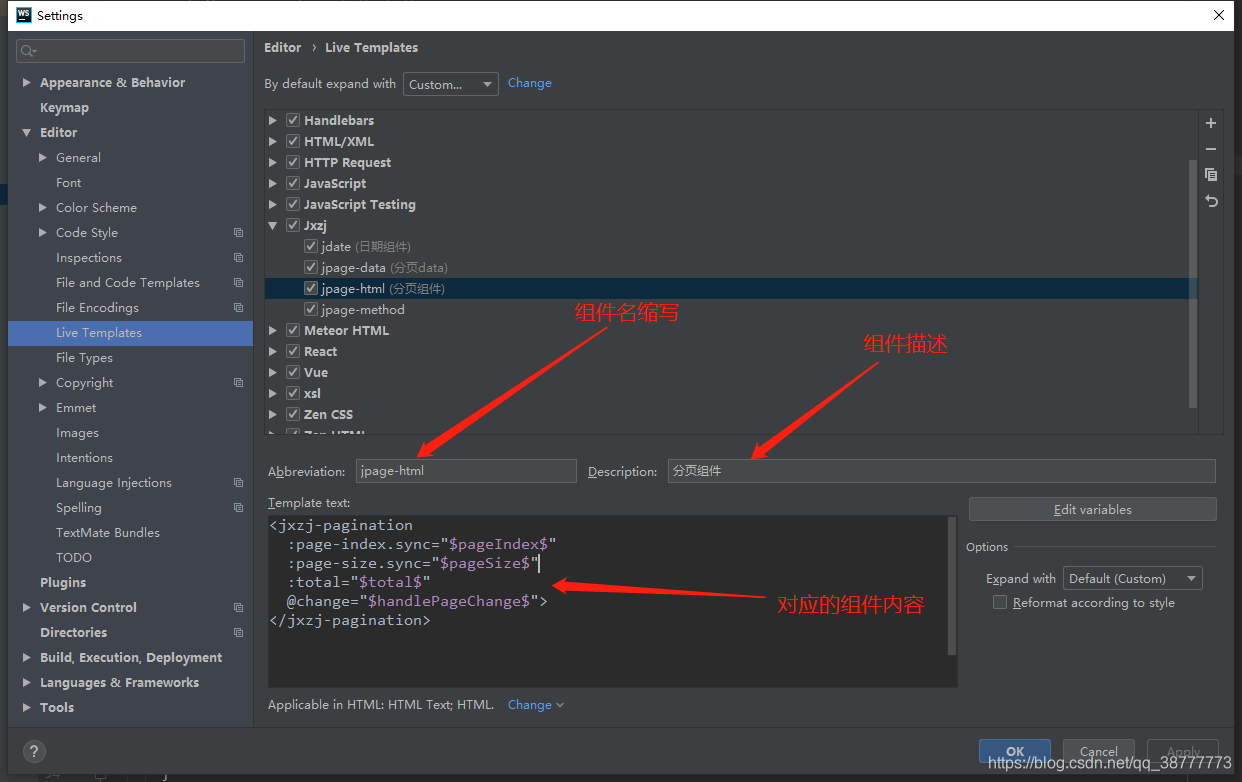Expand the Color Scheme settings node
Viewport: 1242px width, 782px height.
pyautogui.click(x=43, y=208)
